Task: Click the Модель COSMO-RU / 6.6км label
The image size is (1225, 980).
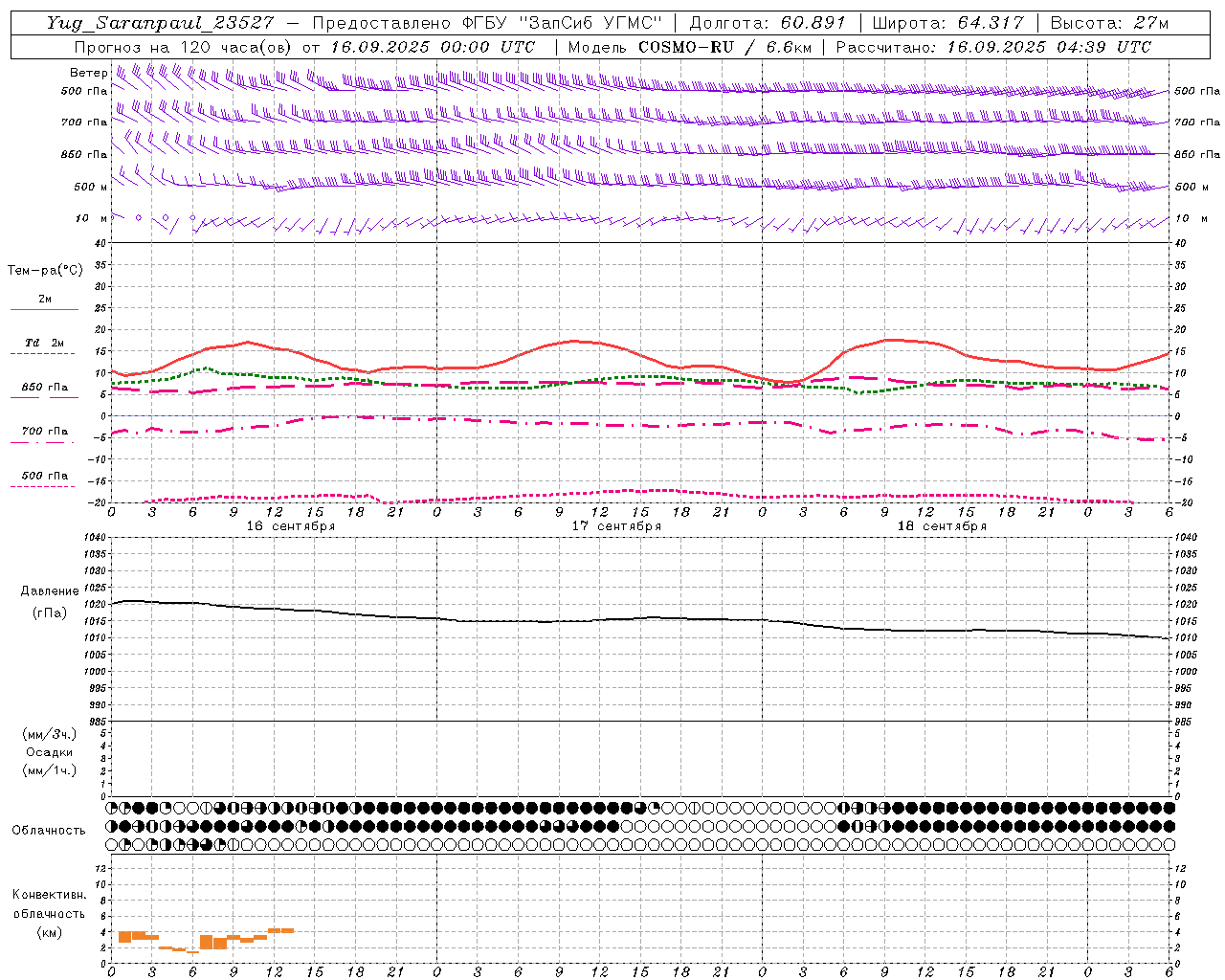Action: [689, 47]
